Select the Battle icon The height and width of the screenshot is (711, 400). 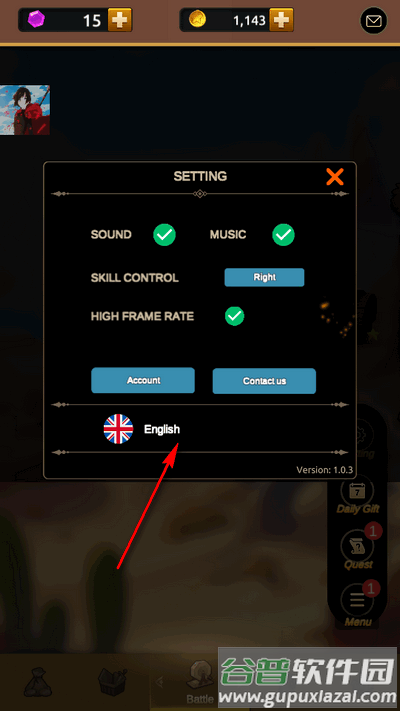[x=200, y=682]
